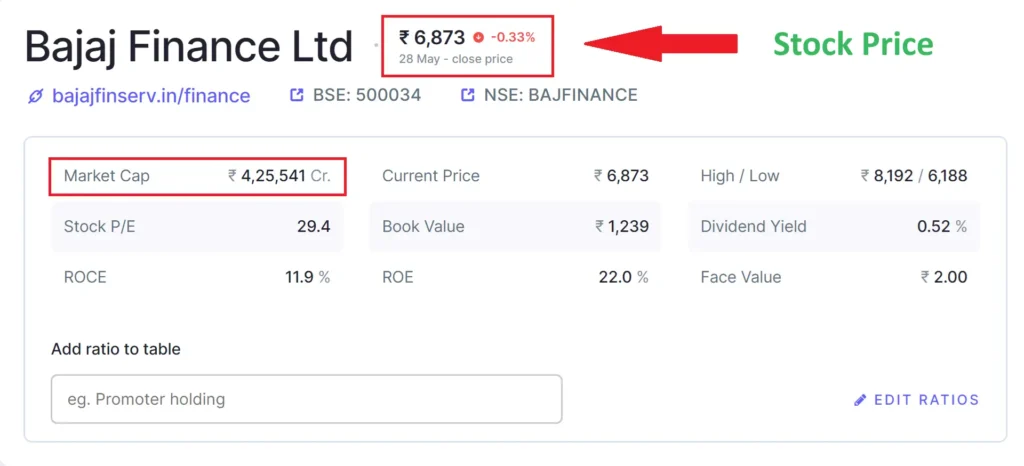
Task: Click the Face Value row
Action: [834, 277]
